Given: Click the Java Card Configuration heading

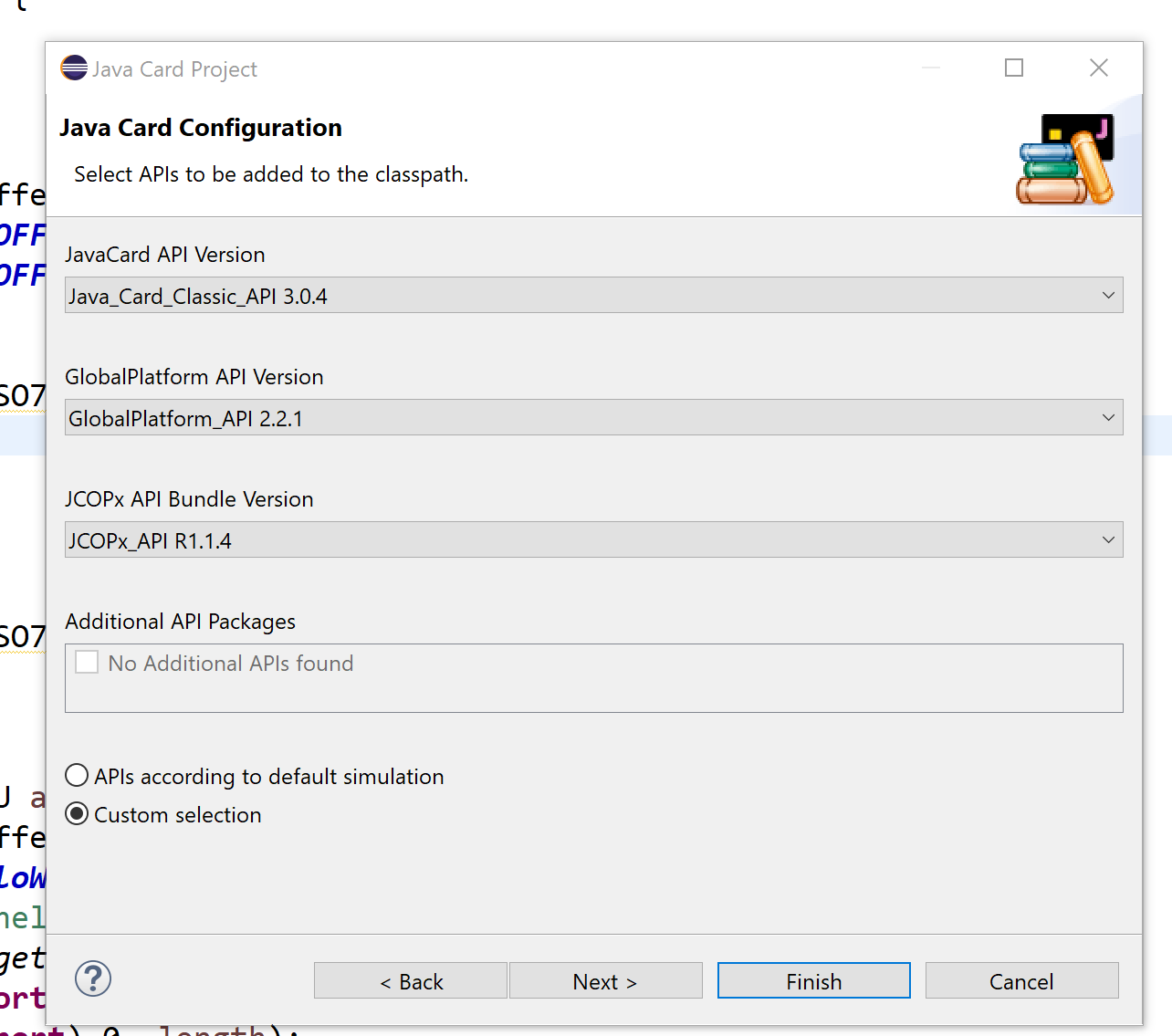Looking at the screenshot, I should (201, 127).
